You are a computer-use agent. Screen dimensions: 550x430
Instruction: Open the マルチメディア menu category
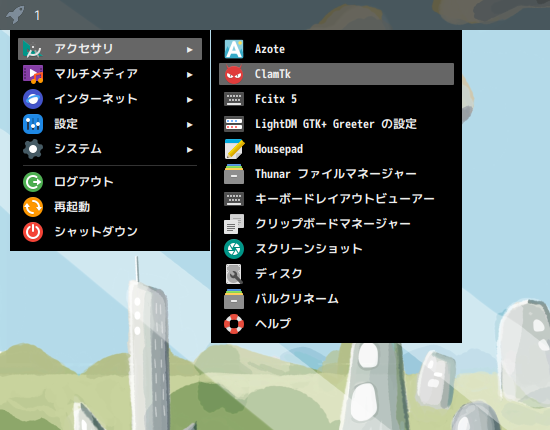click(110, 74)
